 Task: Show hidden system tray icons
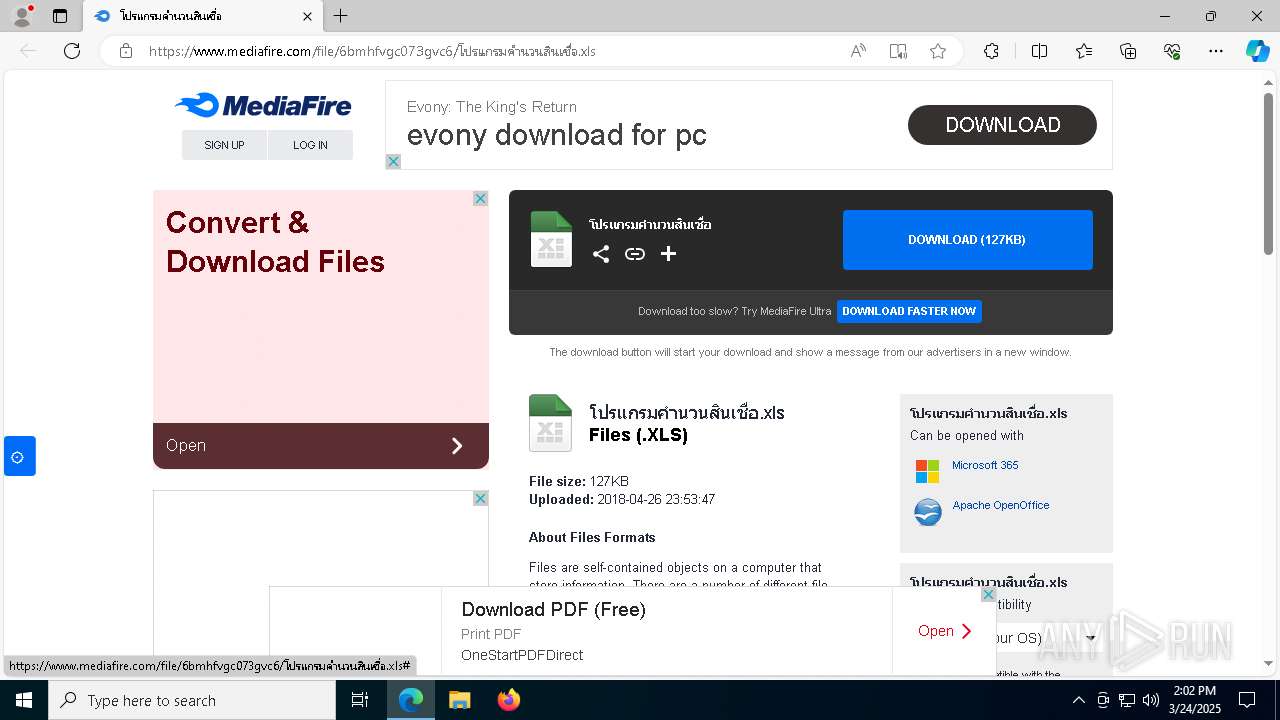[1078, 700]
